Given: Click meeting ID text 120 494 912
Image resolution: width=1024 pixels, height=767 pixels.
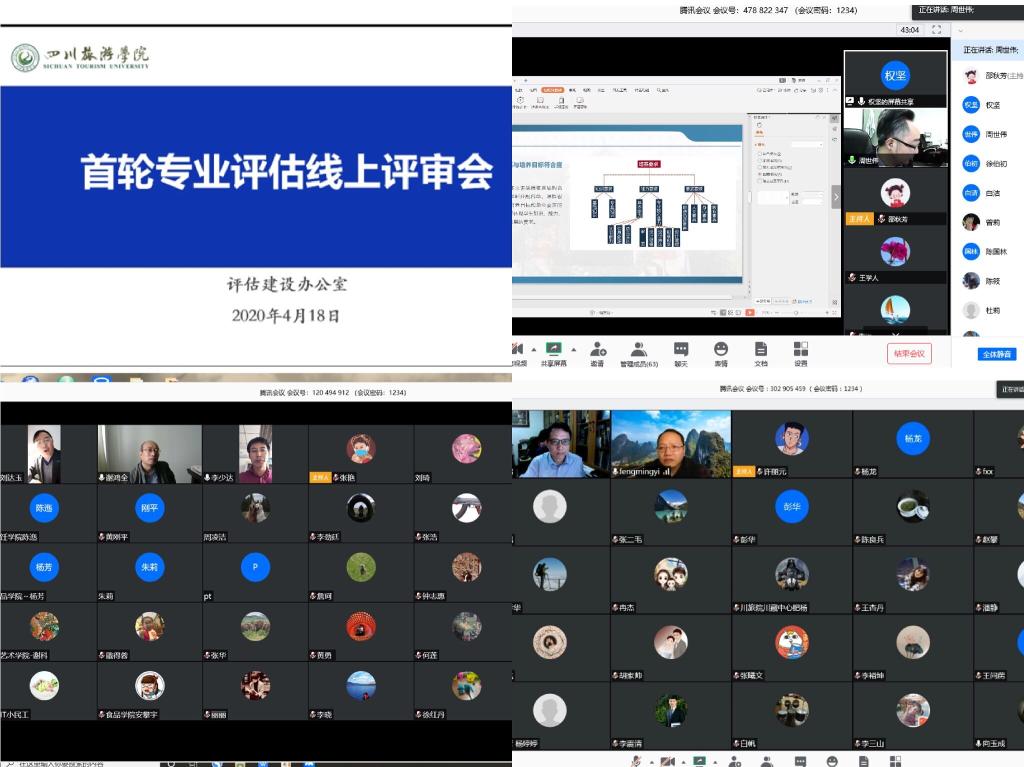Looking at the screenshot, I should (x=330, y=393).
